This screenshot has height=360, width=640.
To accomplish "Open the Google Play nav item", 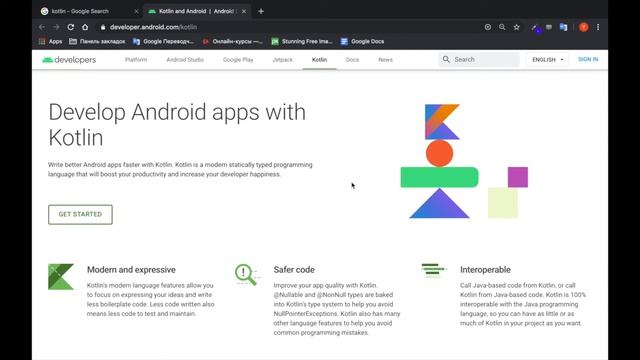I will click(238, 60).
